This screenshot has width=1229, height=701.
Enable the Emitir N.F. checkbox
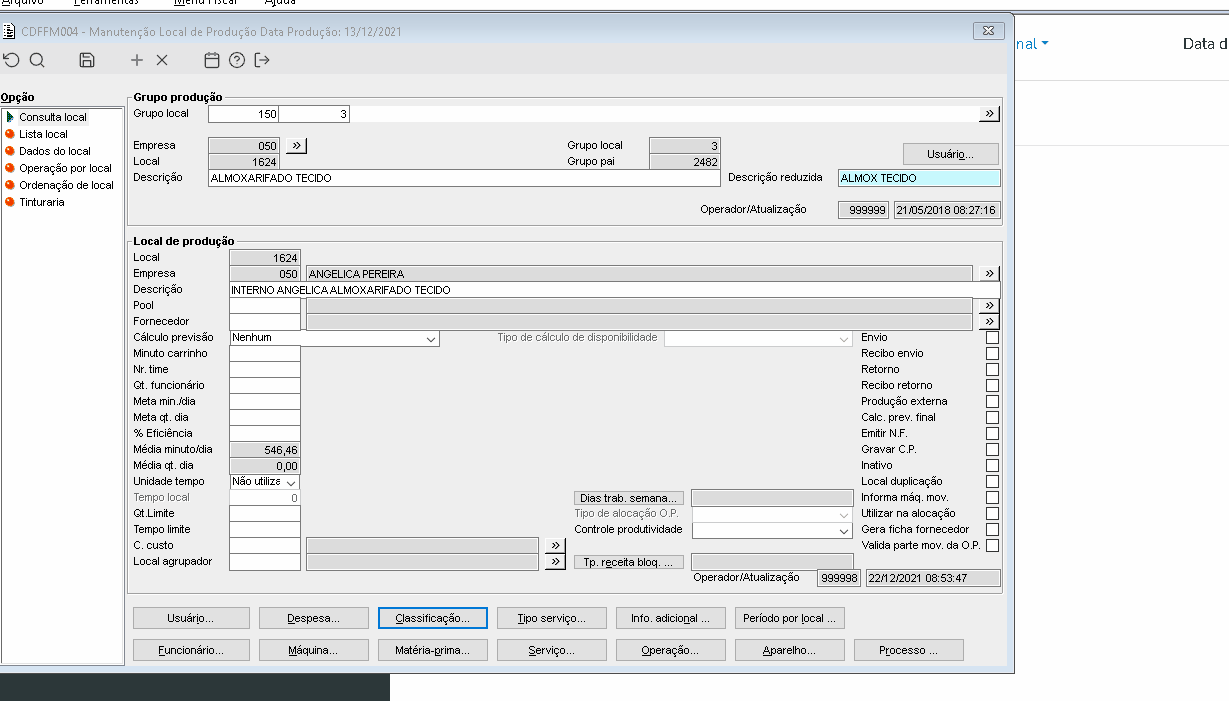[x=992, y=433]
